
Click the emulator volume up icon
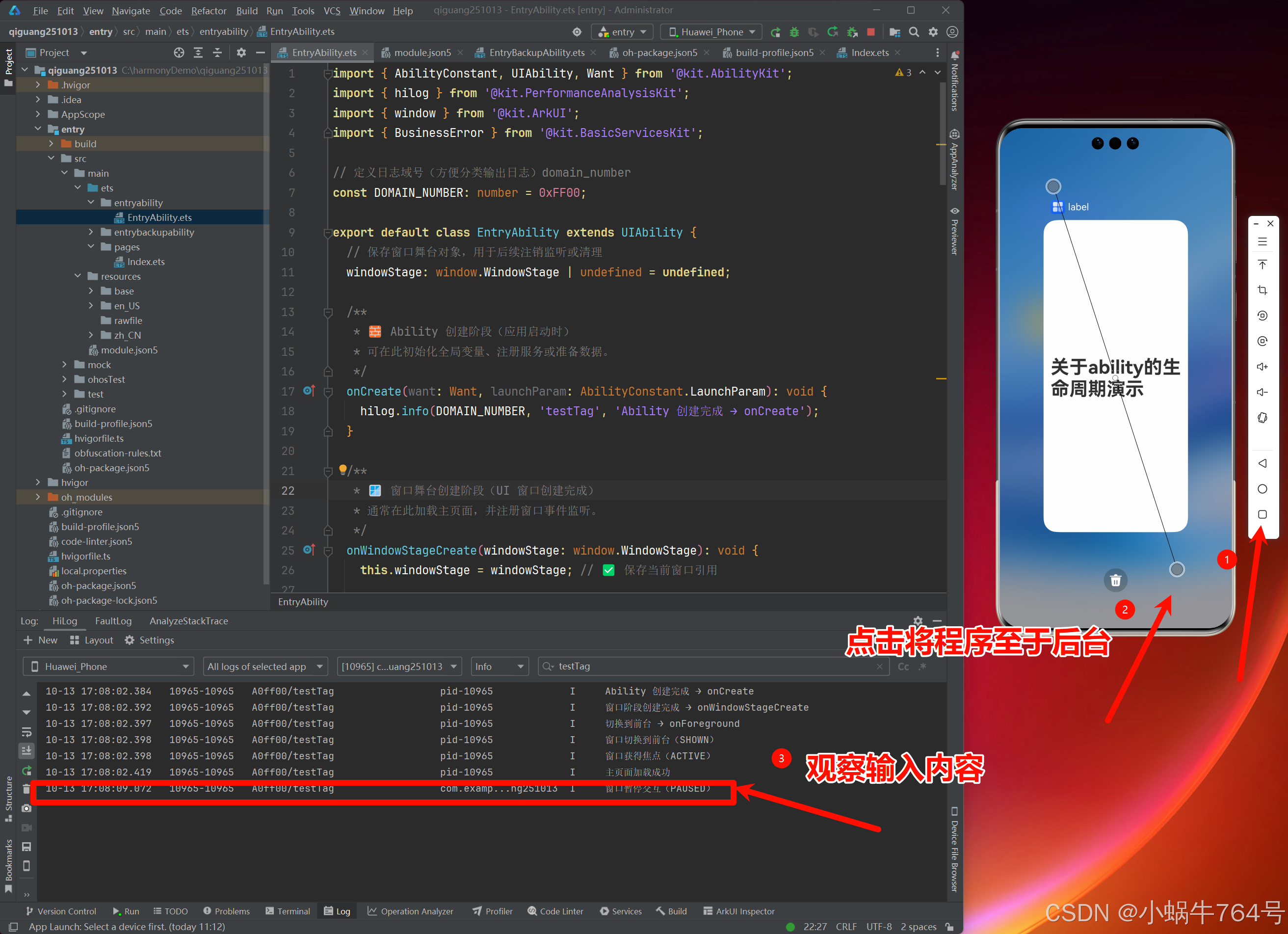click(1262, 367)
